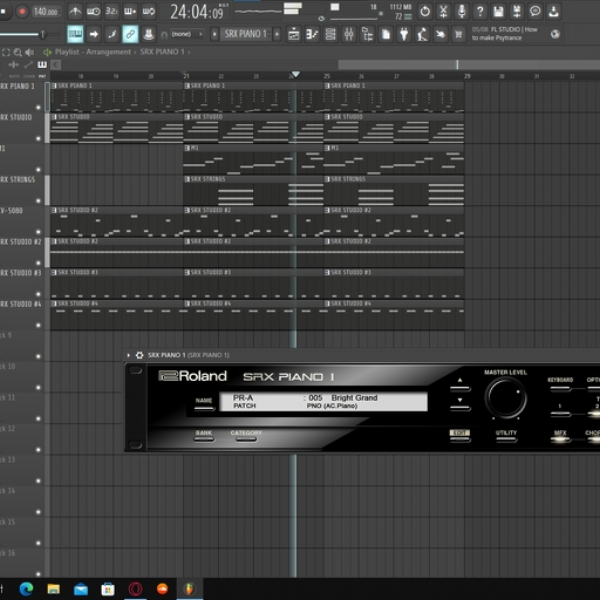Open the audio editor scissors icon
600x600 pixels.
pyautogui.click(x=443, y=11)
